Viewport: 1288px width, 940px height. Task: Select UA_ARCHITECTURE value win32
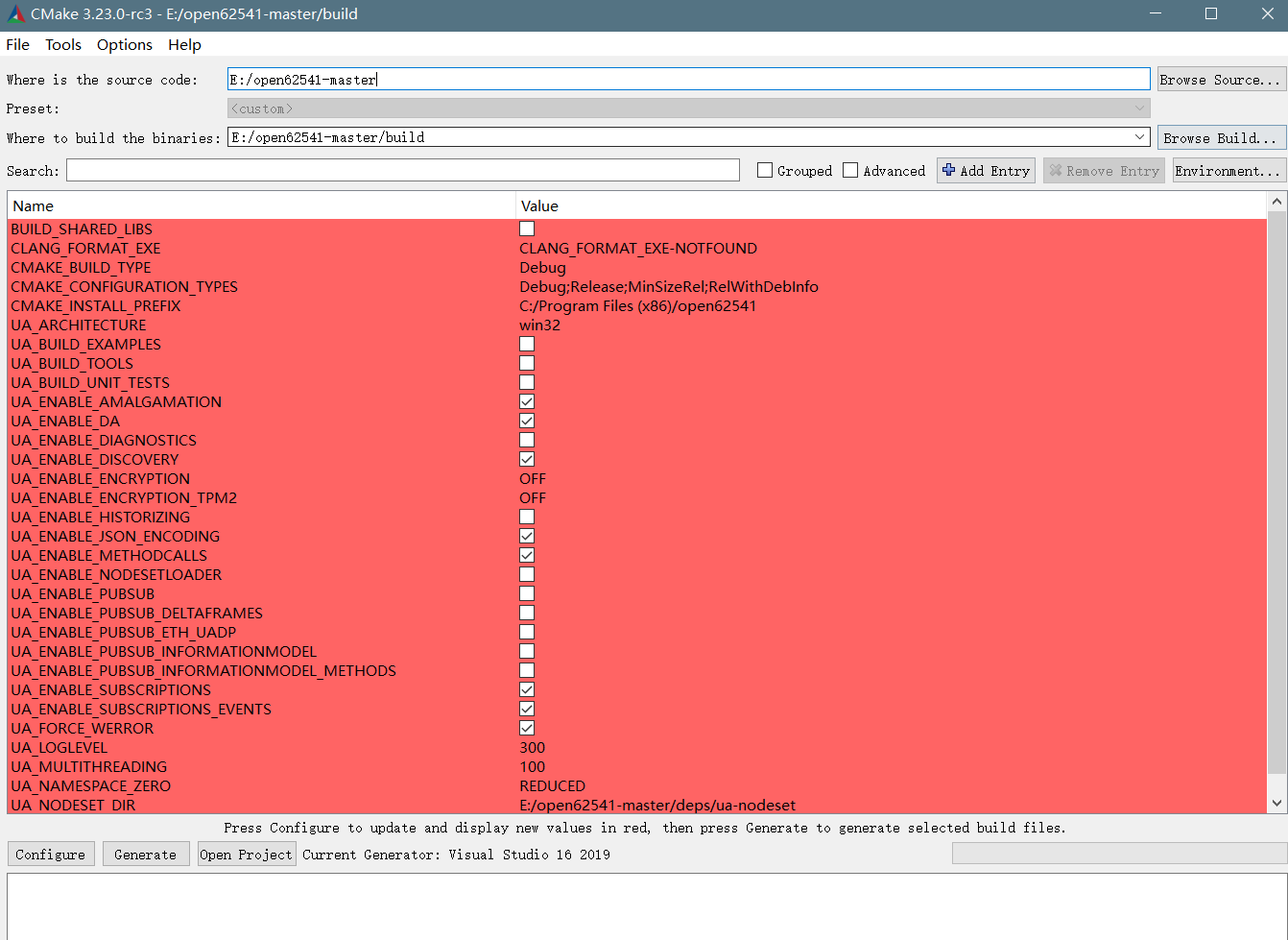pyautogui.click(x=540, y=325)
